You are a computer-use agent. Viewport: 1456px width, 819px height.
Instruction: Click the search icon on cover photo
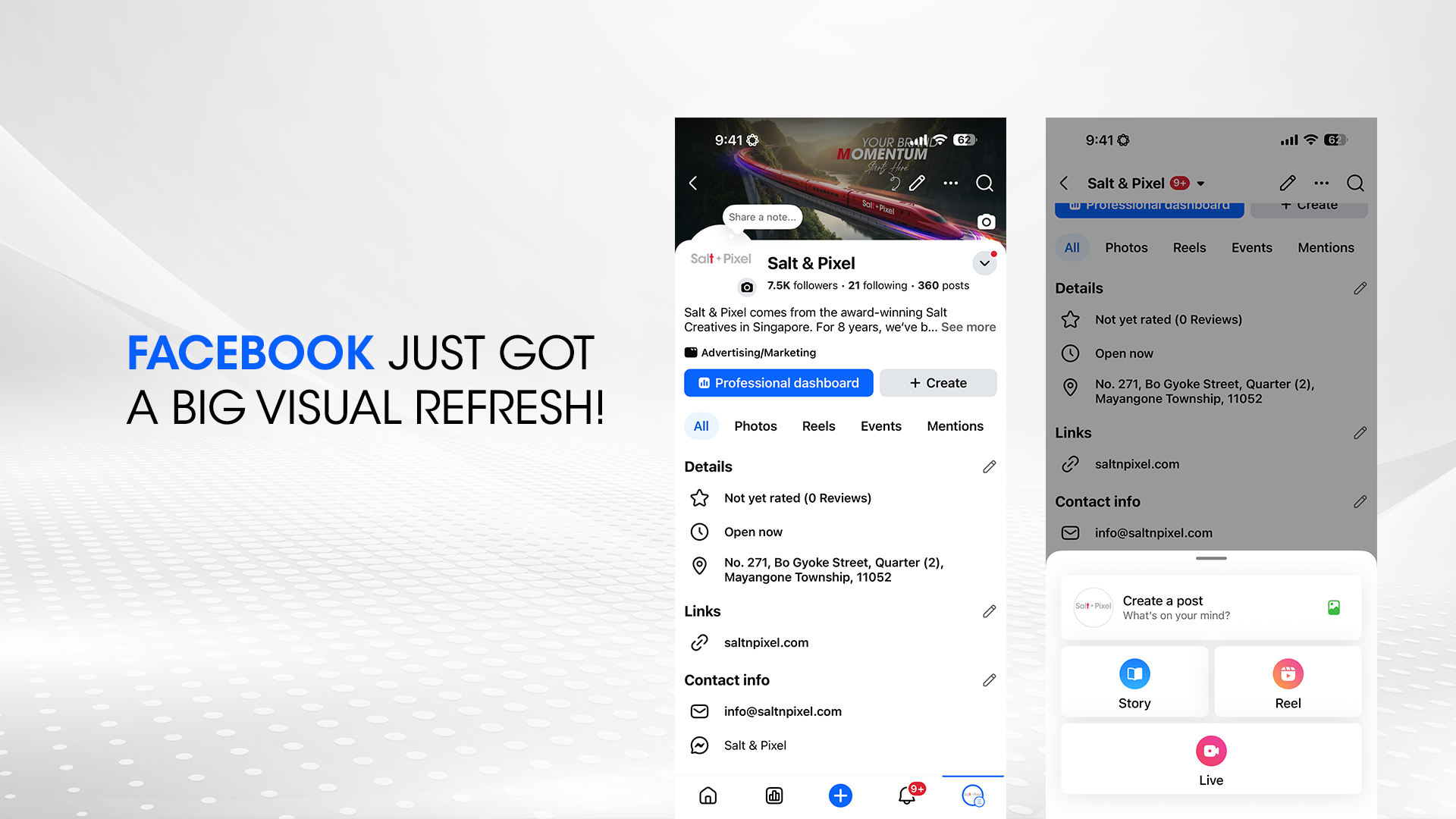pyautogui.click(x=984, y=183)
